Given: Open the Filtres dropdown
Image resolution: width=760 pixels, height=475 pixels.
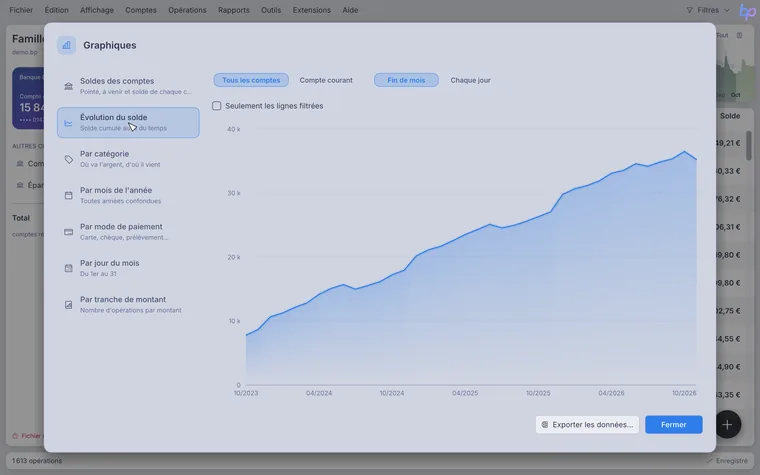Looking at the screenshot, I should [x=708, y=10].
